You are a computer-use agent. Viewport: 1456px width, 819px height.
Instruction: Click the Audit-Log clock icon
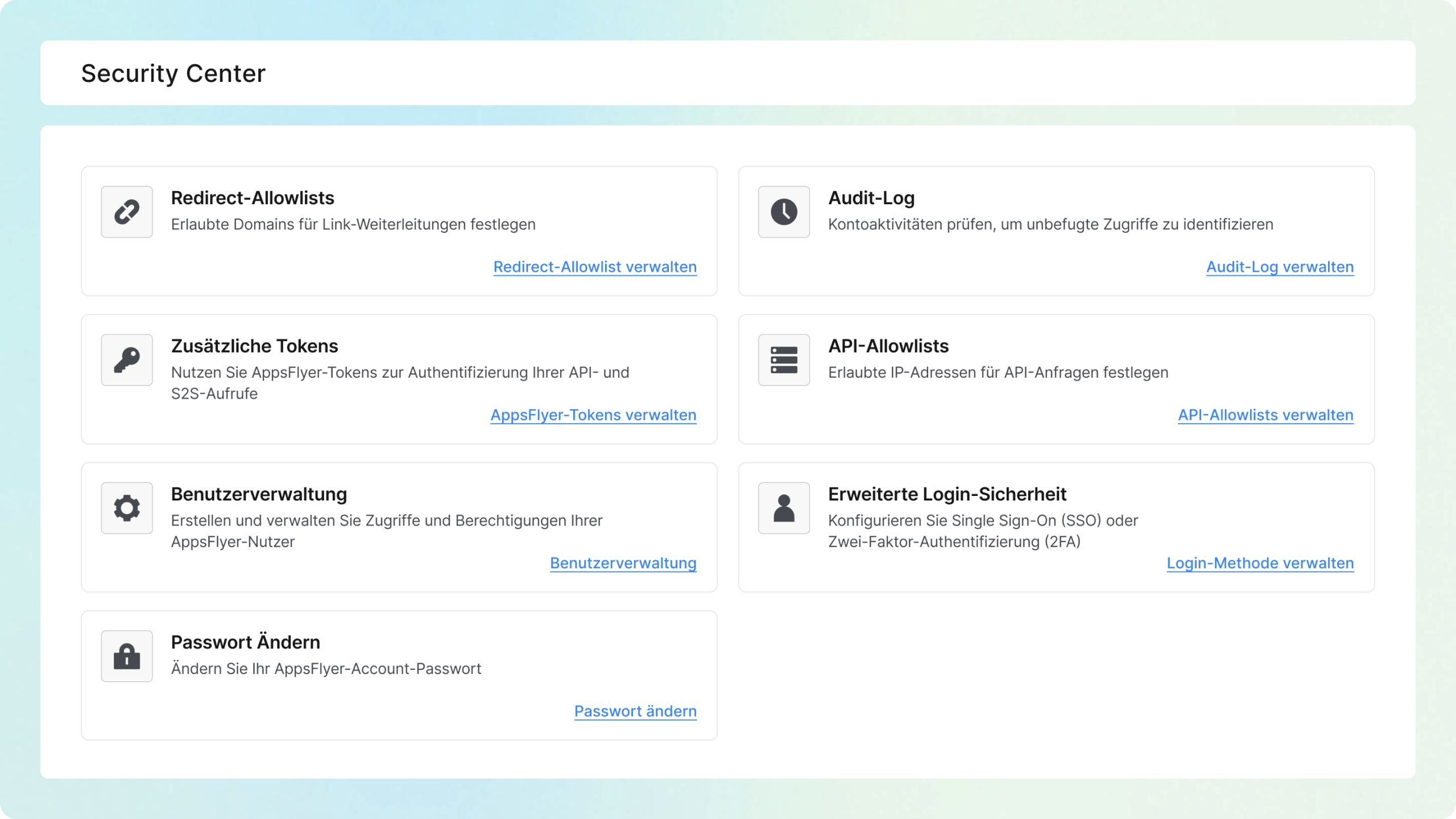pos(784,212)
